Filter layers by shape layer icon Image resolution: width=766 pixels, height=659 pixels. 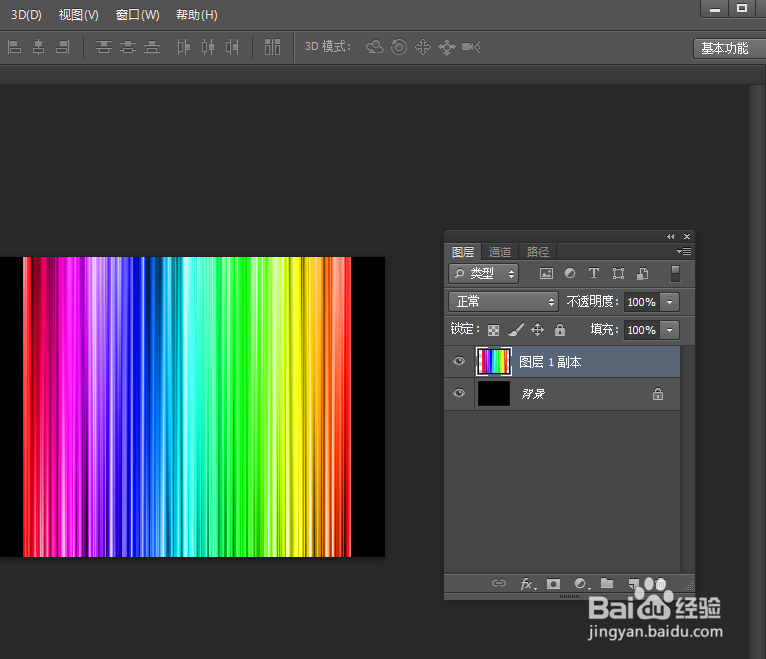point(618,274)
